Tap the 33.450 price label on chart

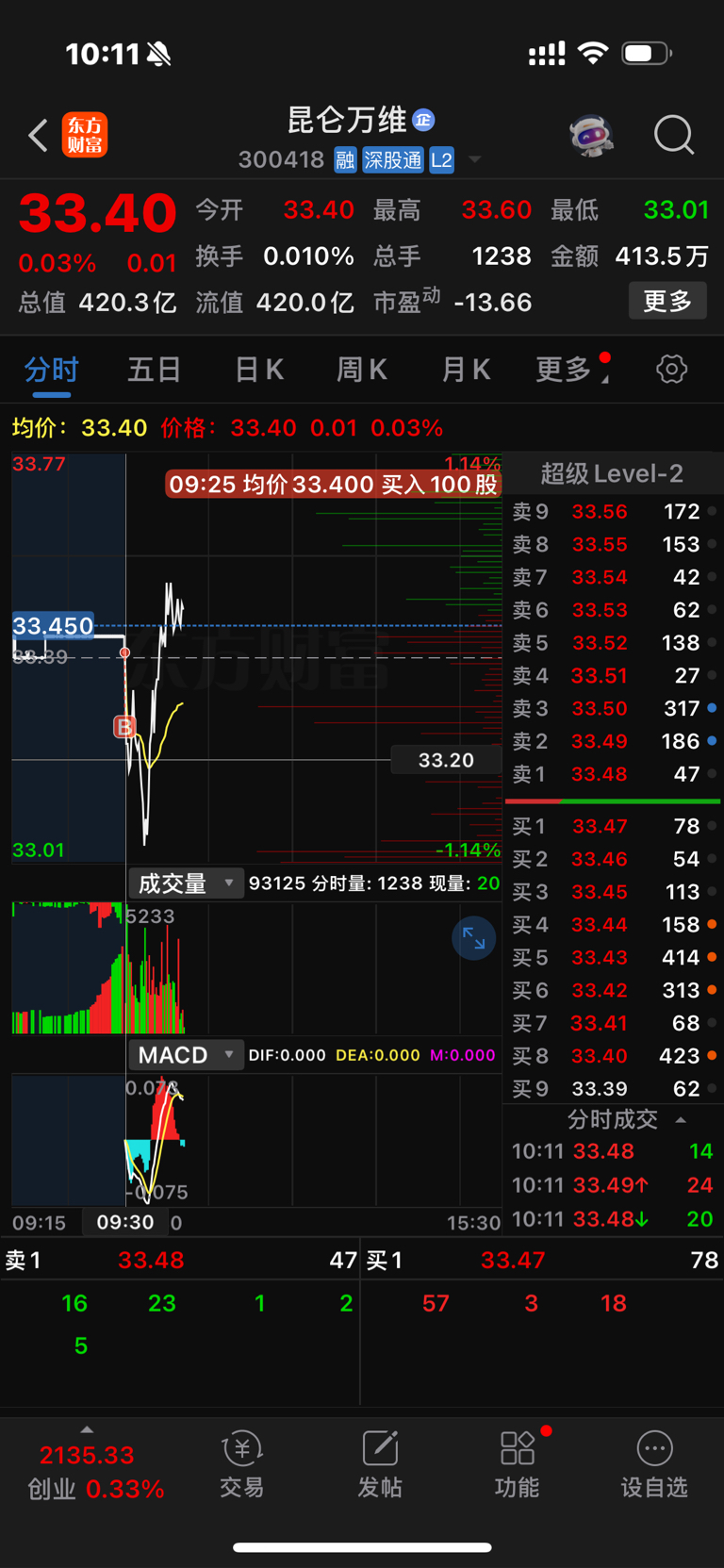pyautogui.click(x=53, y=626)
